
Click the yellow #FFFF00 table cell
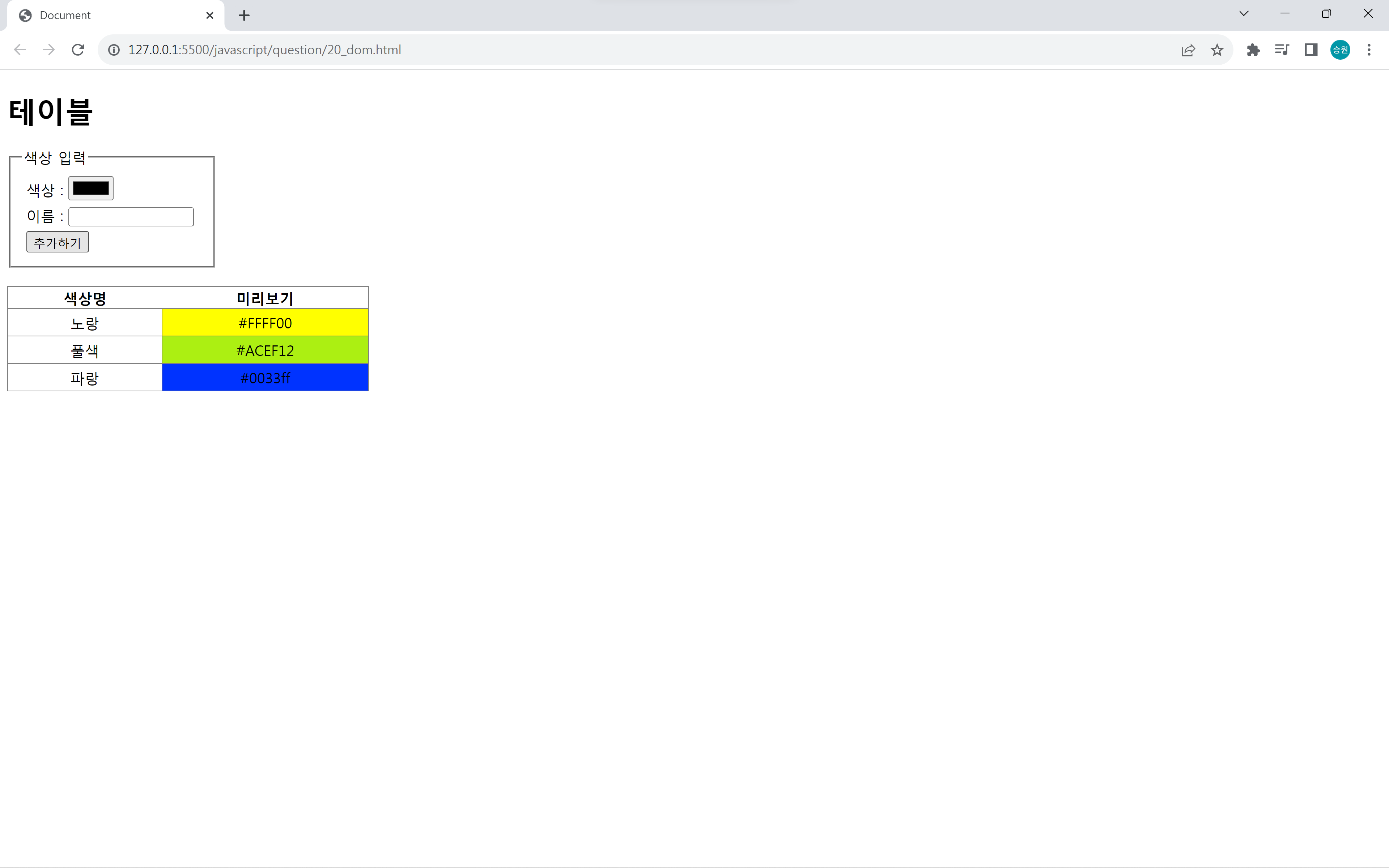tap(265, 323)
